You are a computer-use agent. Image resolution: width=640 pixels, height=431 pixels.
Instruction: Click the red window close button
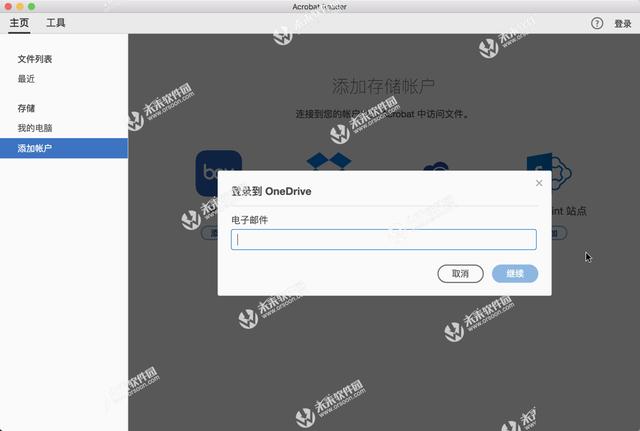pyautogui.click(x=8, y=7)
